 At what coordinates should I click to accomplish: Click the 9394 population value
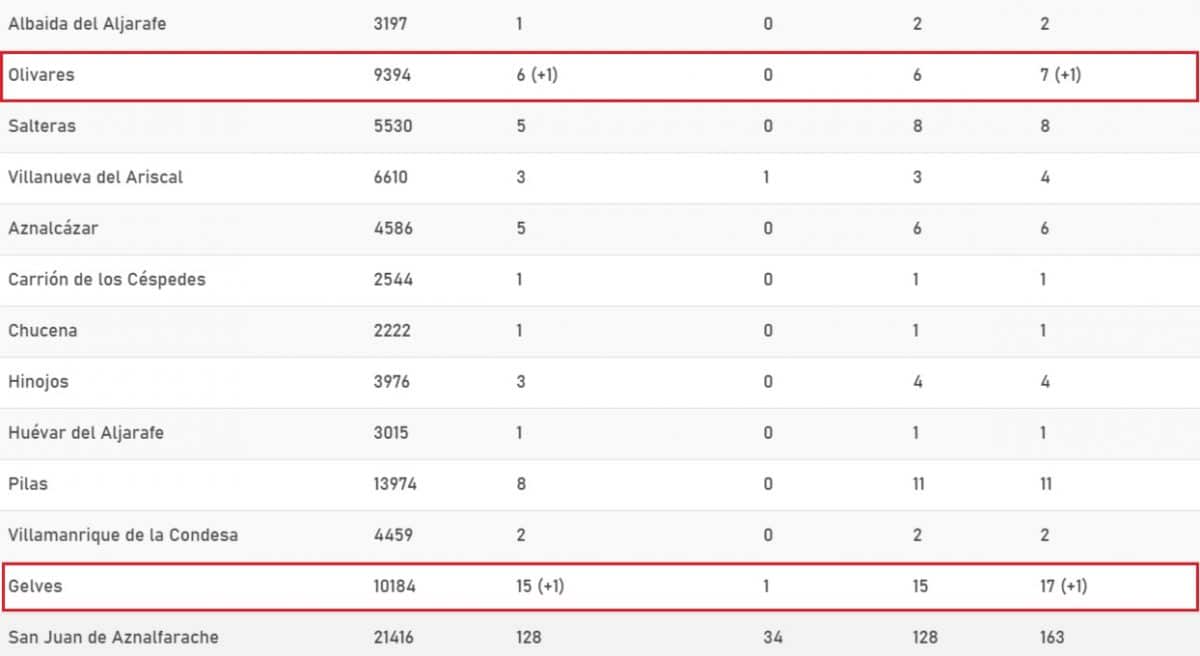392,75
